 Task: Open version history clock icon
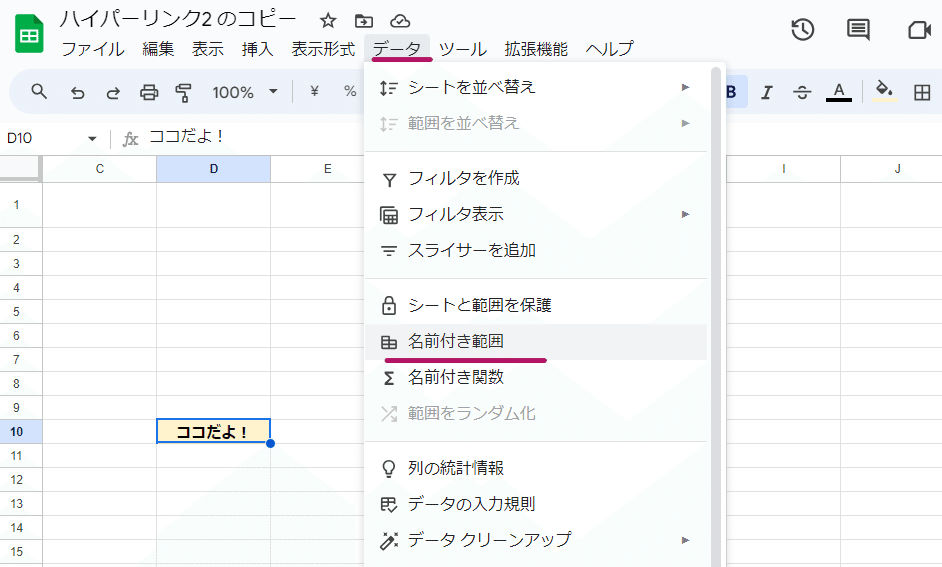pos(803,29)
